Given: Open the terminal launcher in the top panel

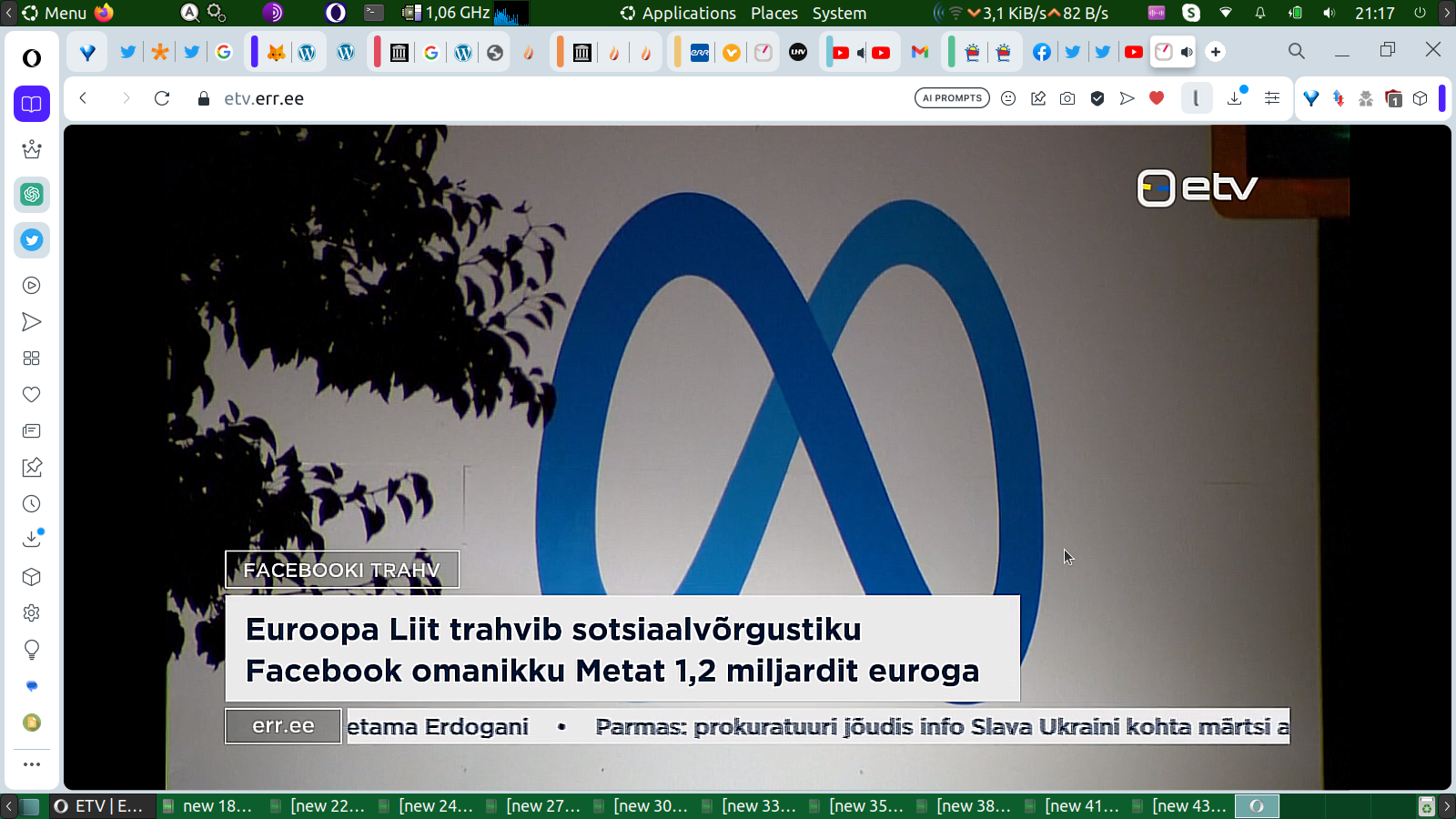Looking at the screenshot, I should point(374,13).
